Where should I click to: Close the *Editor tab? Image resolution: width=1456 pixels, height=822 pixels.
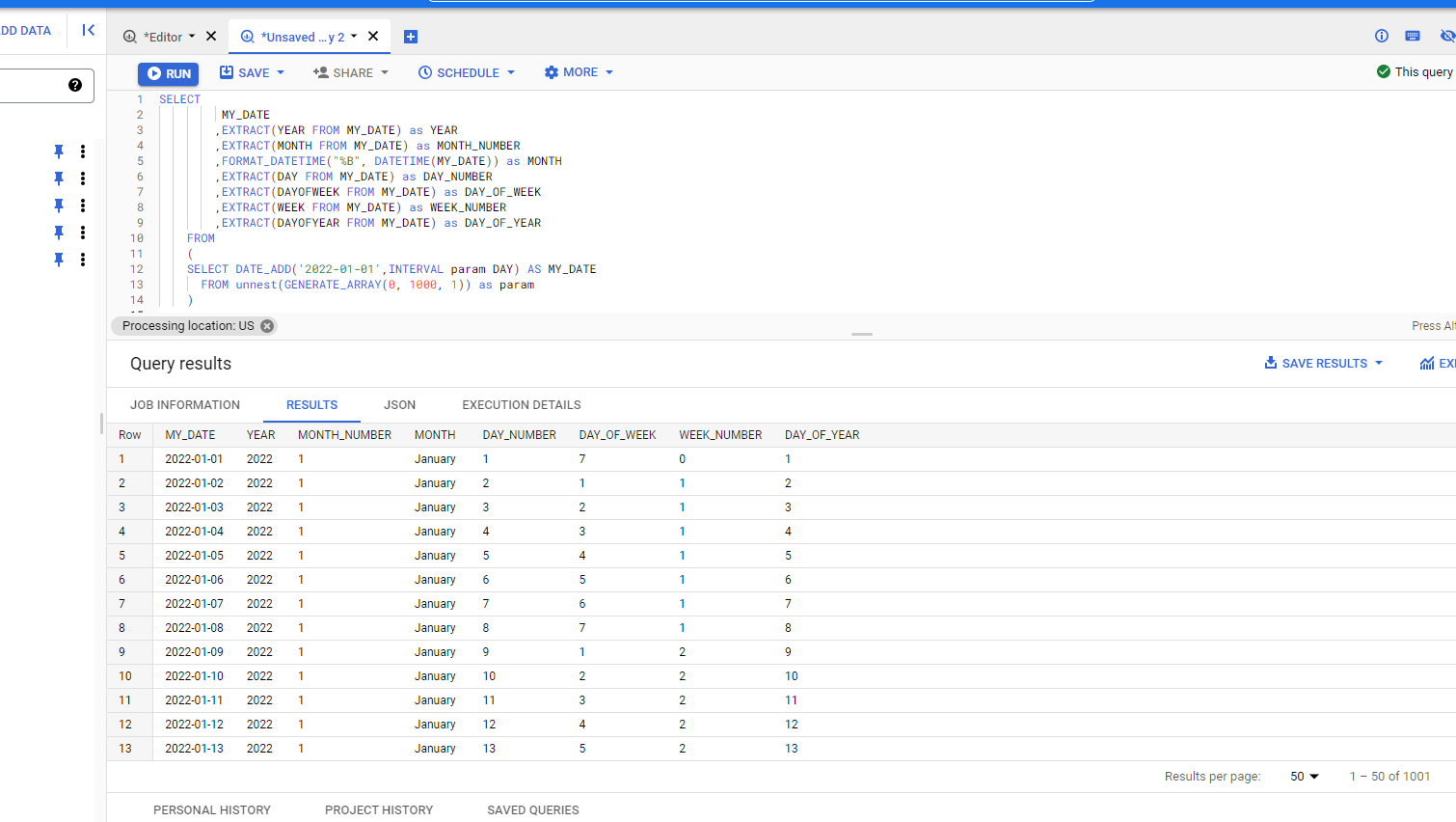click(211, 37)
